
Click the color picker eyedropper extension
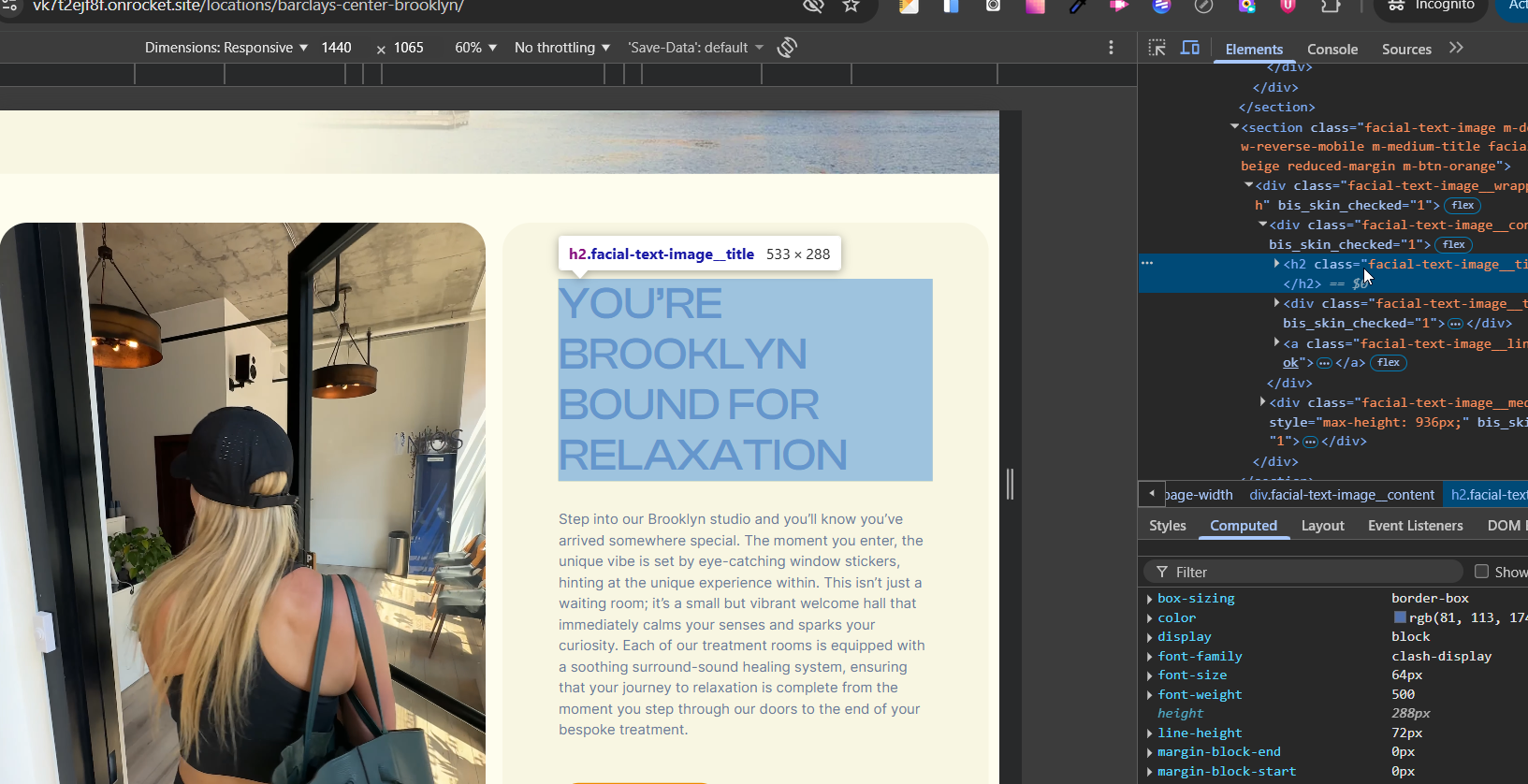(1078, 6)
